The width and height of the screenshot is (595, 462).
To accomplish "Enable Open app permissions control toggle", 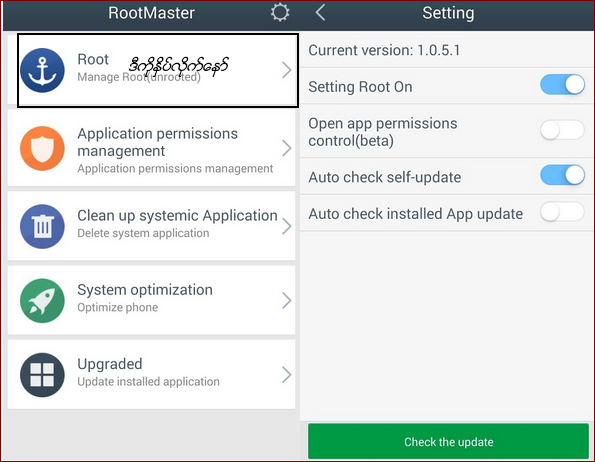I will 562,130.
